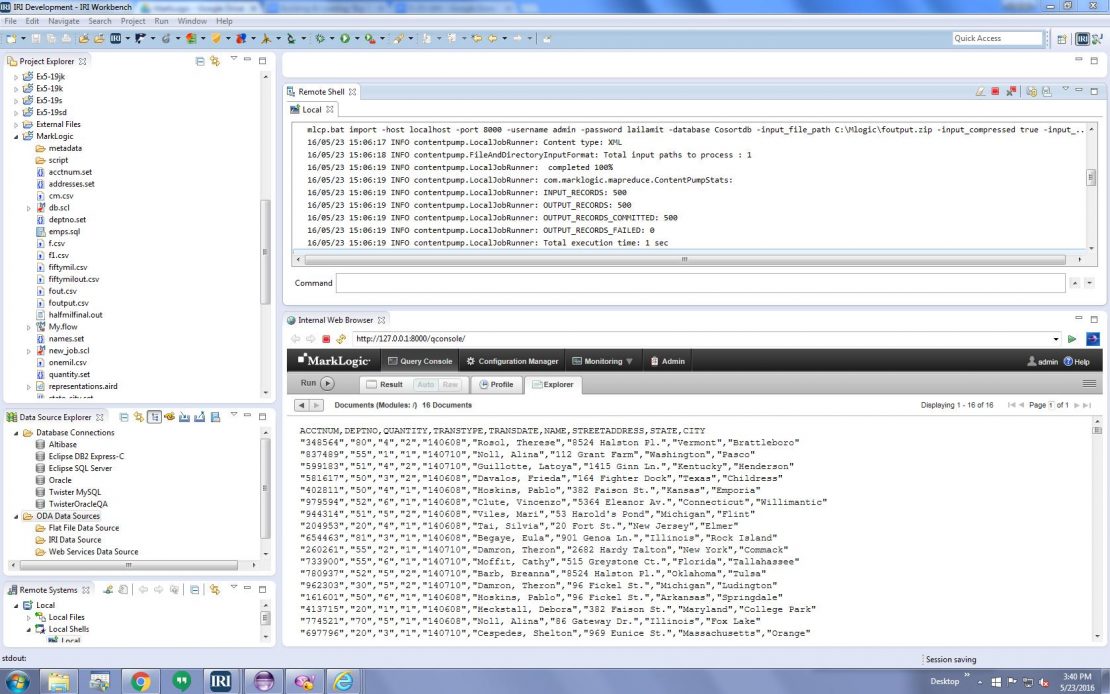Click the Quick Access search field
Viewport: 1110px width, 694px height.
coord(997,38)
